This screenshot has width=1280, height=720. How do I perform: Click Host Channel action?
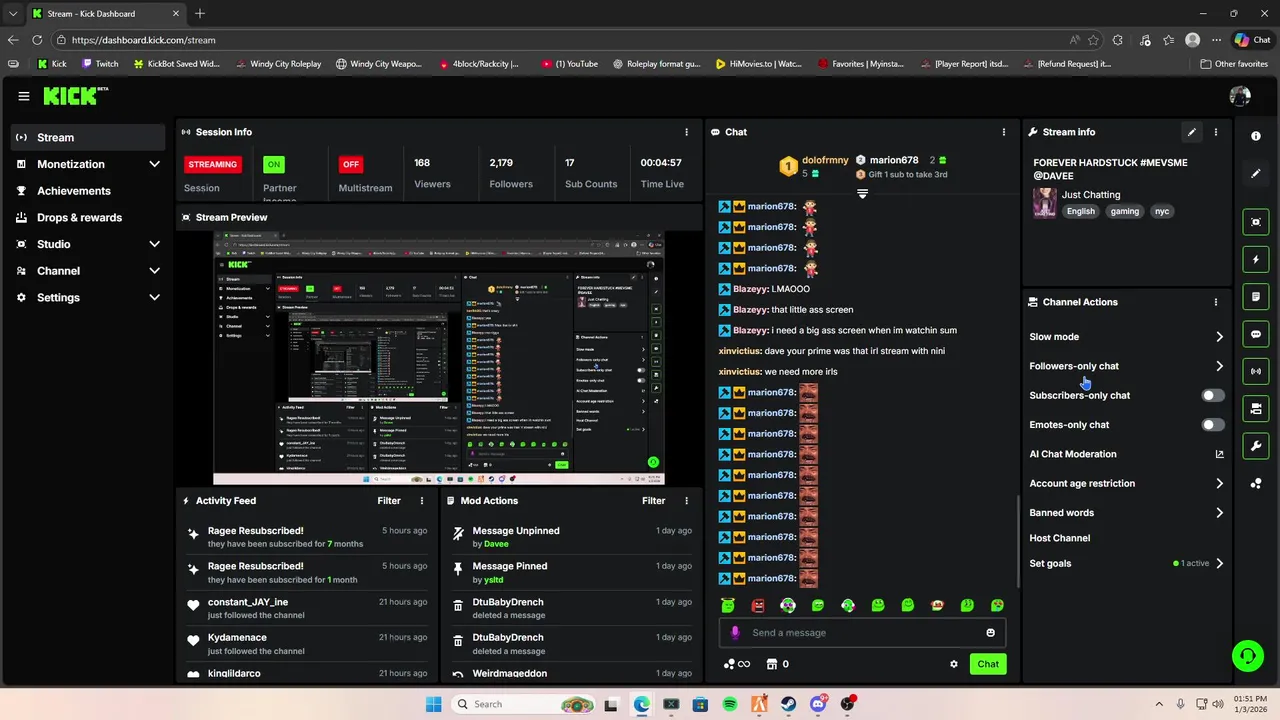pyautogui.click(x=1059, y=538)
